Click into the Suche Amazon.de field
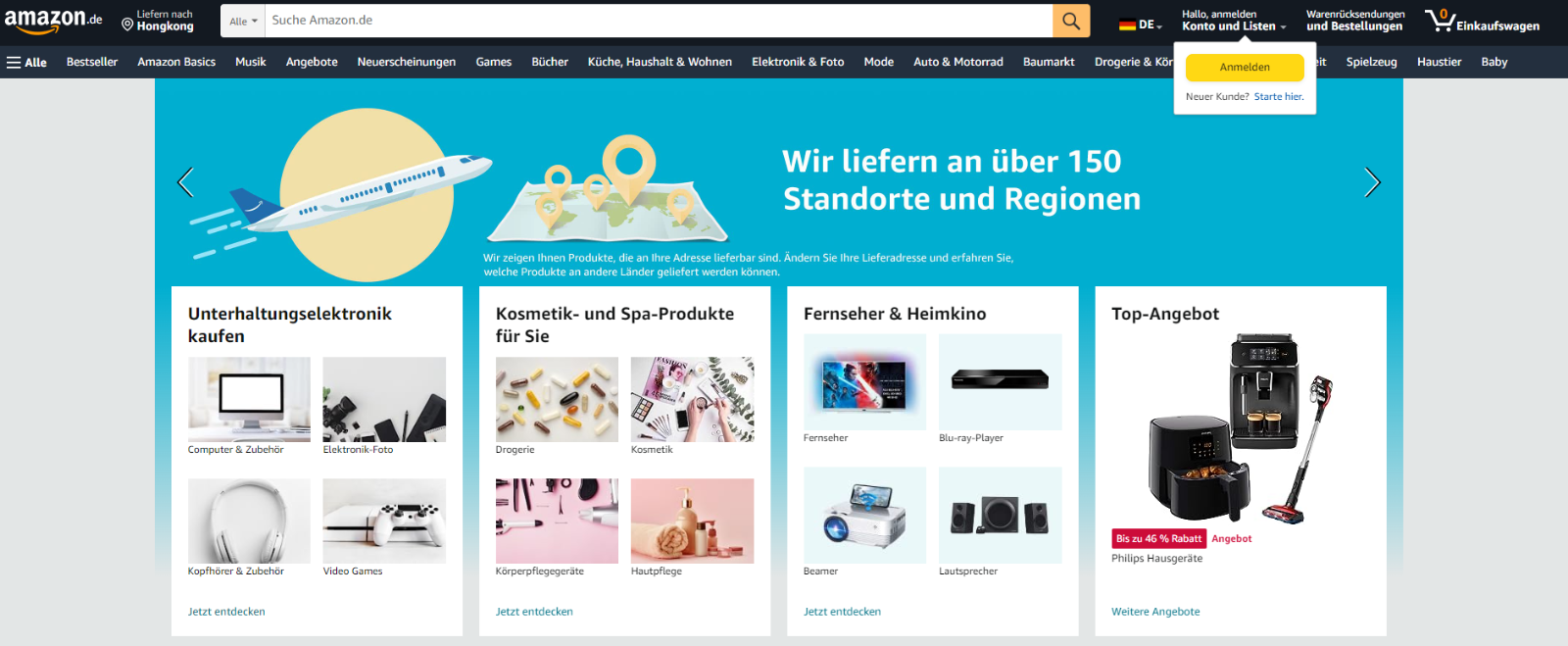The image size is (1568, 646). [x=659, y=21]
